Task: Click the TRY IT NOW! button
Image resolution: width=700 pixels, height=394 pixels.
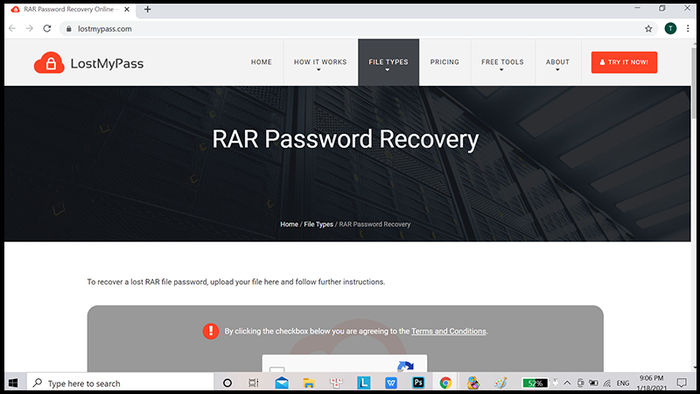Action: tap(624, 62)
